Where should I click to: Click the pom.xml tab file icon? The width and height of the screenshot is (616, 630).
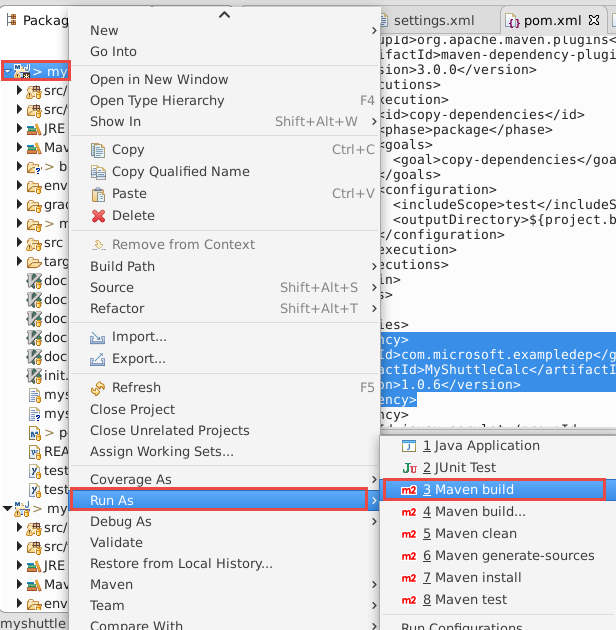pyautogui.click(x=512, y=21)
